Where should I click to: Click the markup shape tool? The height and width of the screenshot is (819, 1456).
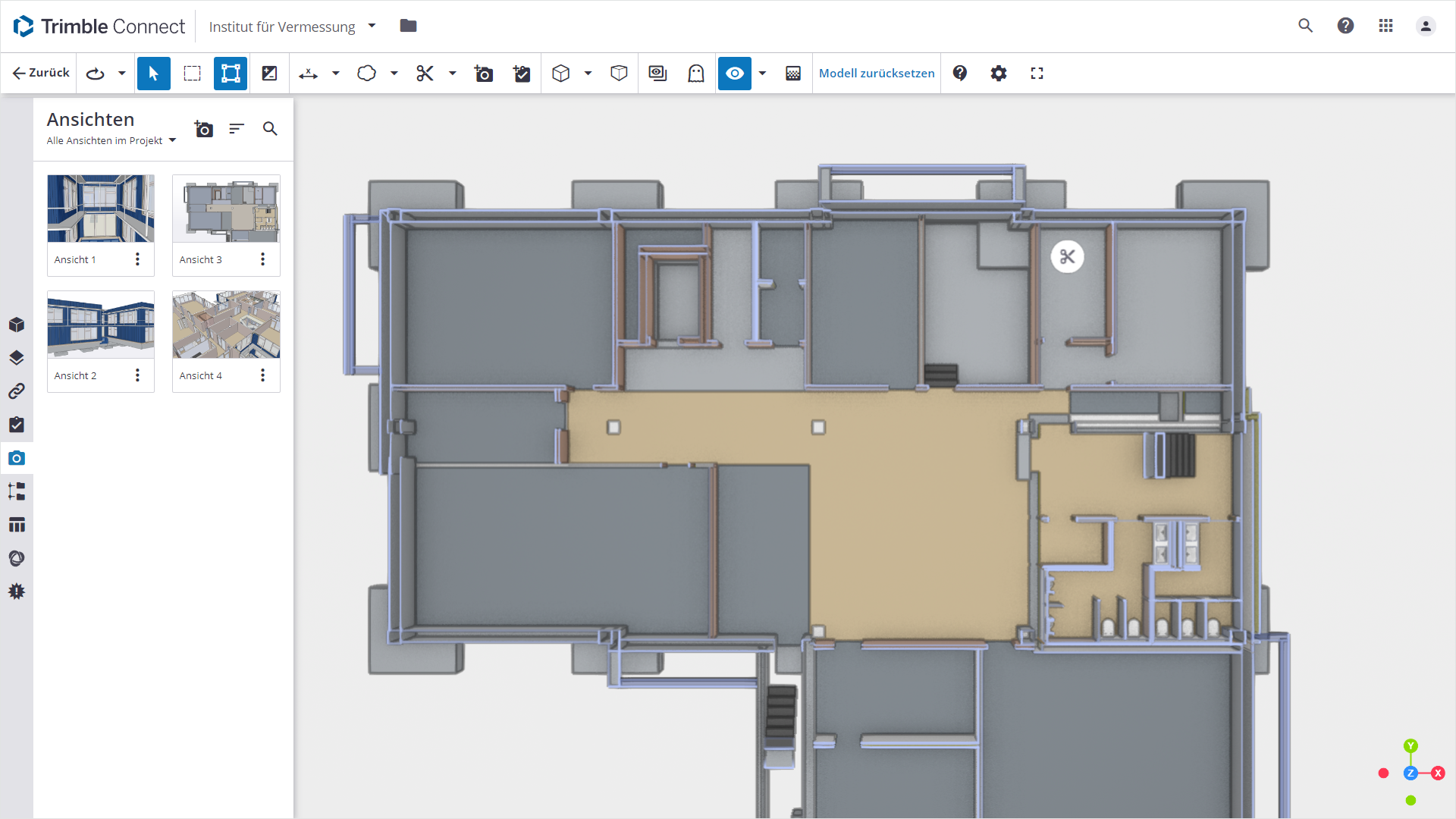point(367,74)
